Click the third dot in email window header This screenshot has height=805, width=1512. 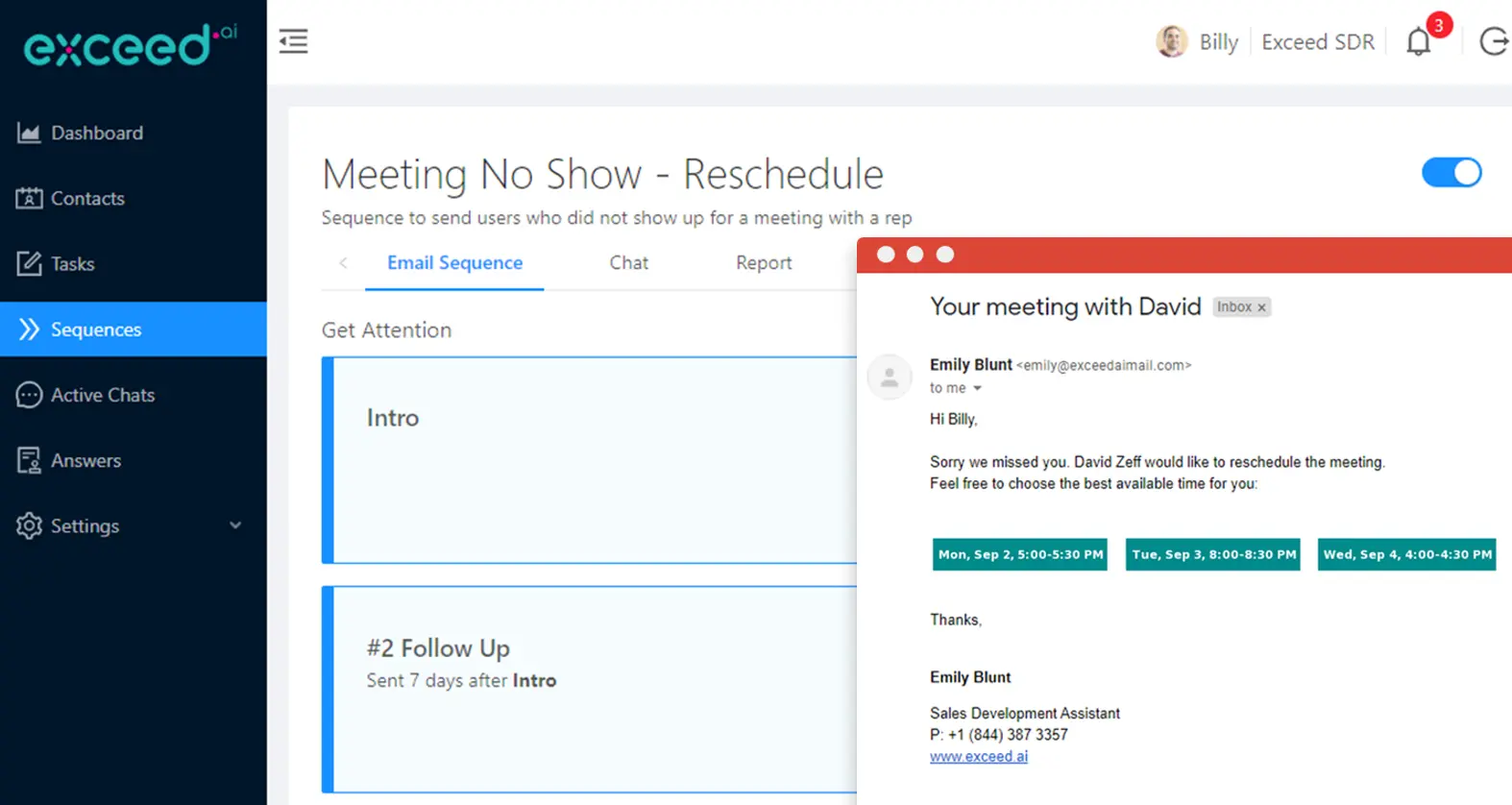945,255
